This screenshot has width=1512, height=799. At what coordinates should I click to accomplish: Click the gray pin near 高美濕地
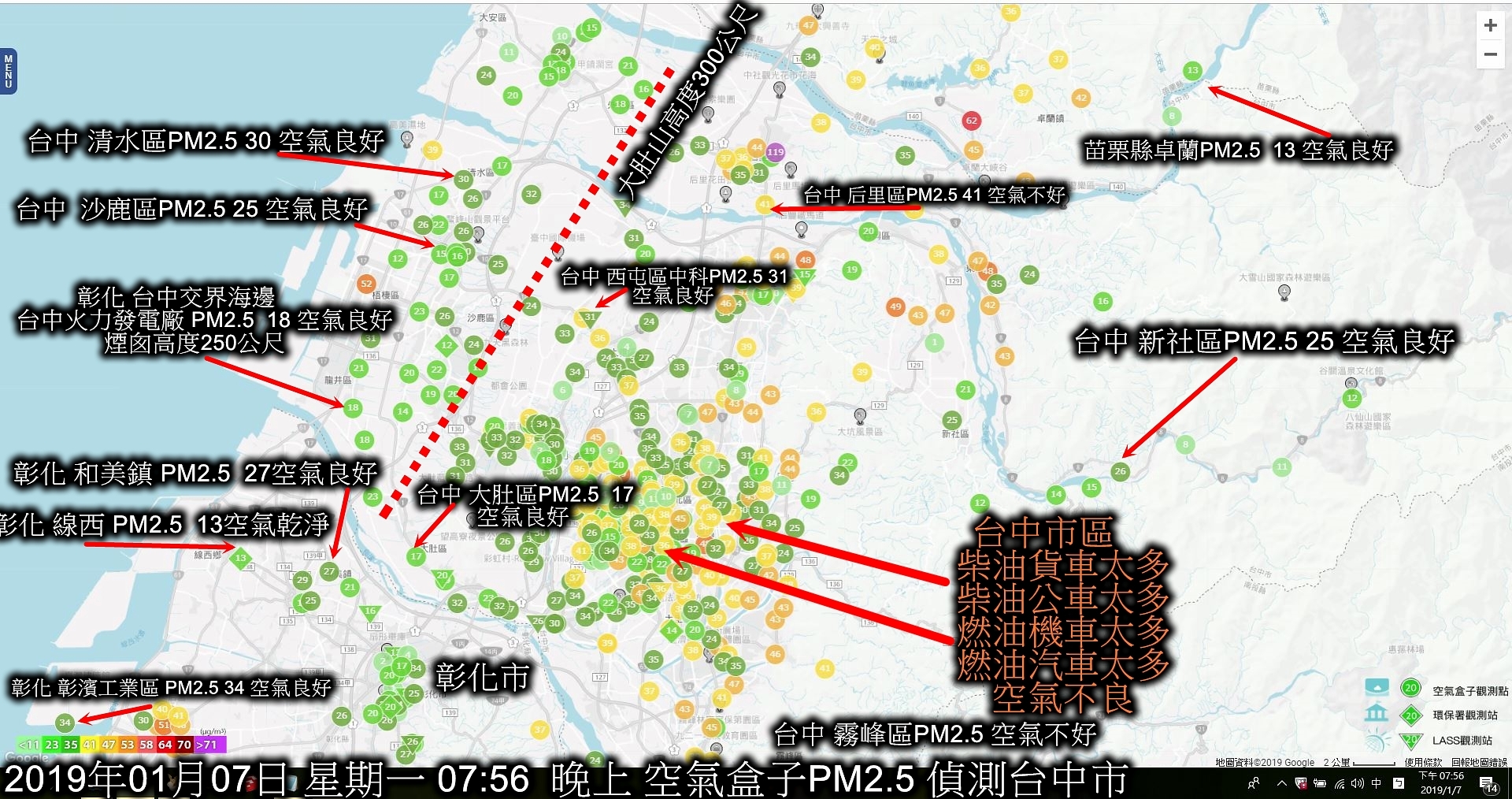(407, 139)
